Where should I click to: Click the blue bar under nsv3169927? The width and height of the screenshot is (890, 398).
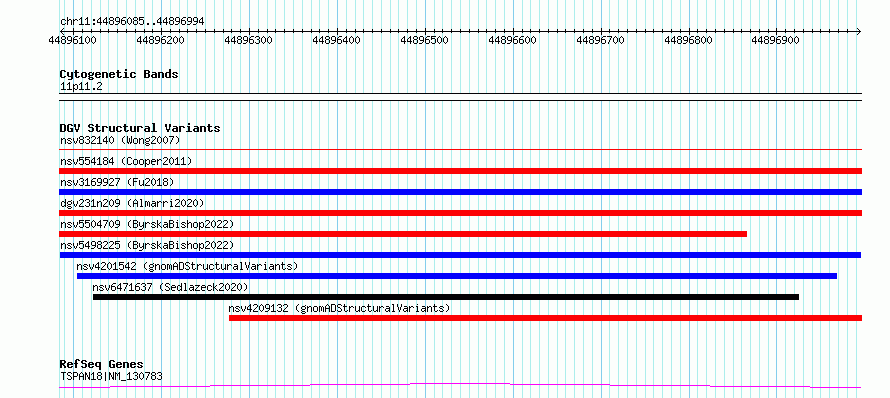[x=460, y=192]
